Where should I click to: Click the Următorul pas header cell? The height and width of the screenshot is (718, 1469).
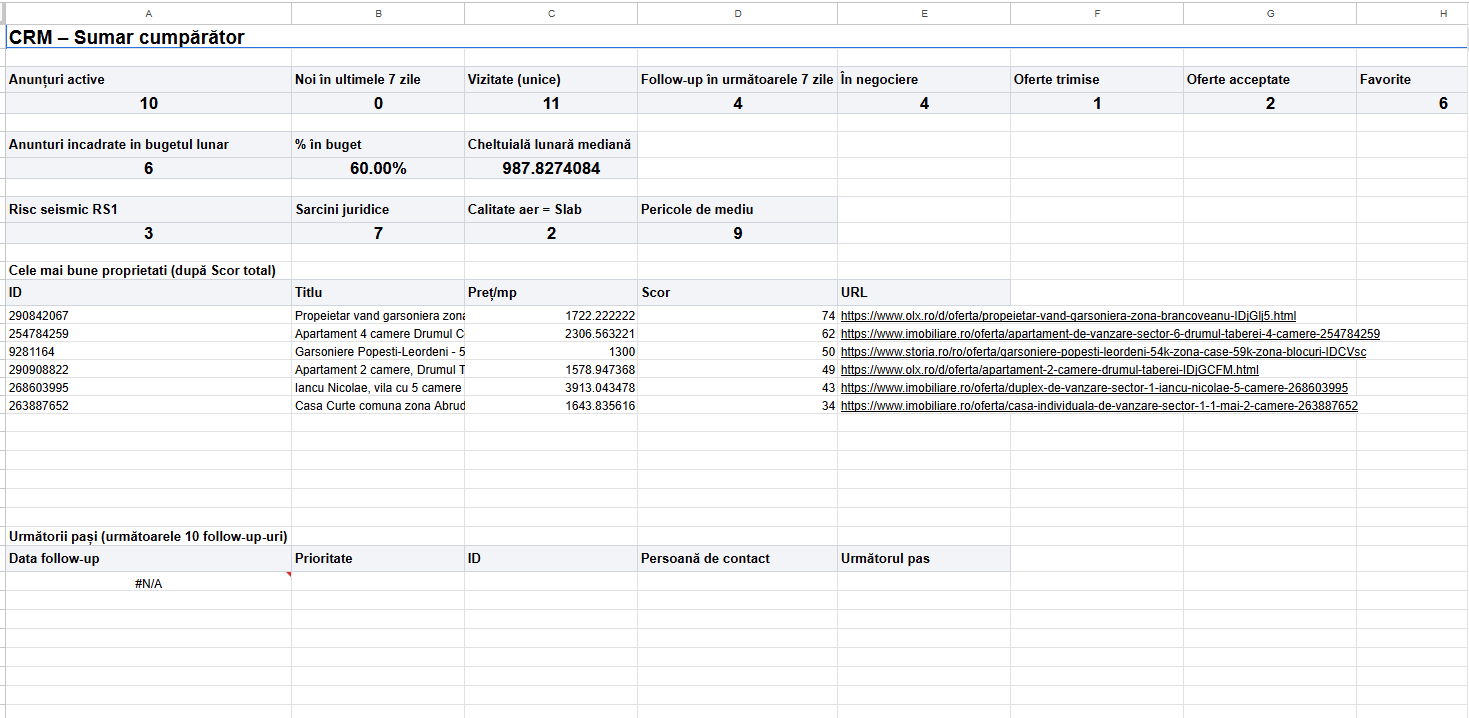click(x=924, y=559)
